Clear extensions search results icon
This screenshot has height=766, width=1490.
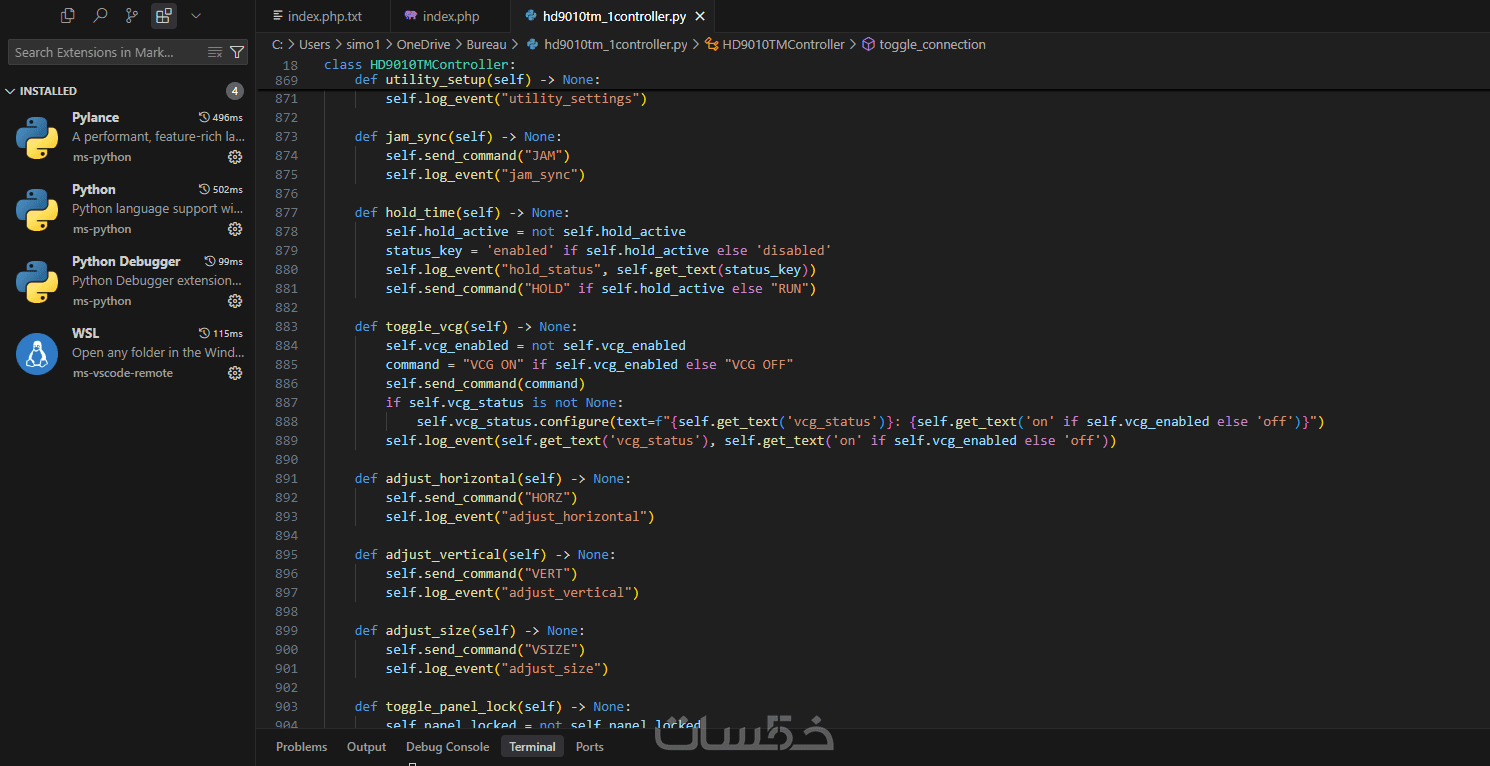pos(215,52)
